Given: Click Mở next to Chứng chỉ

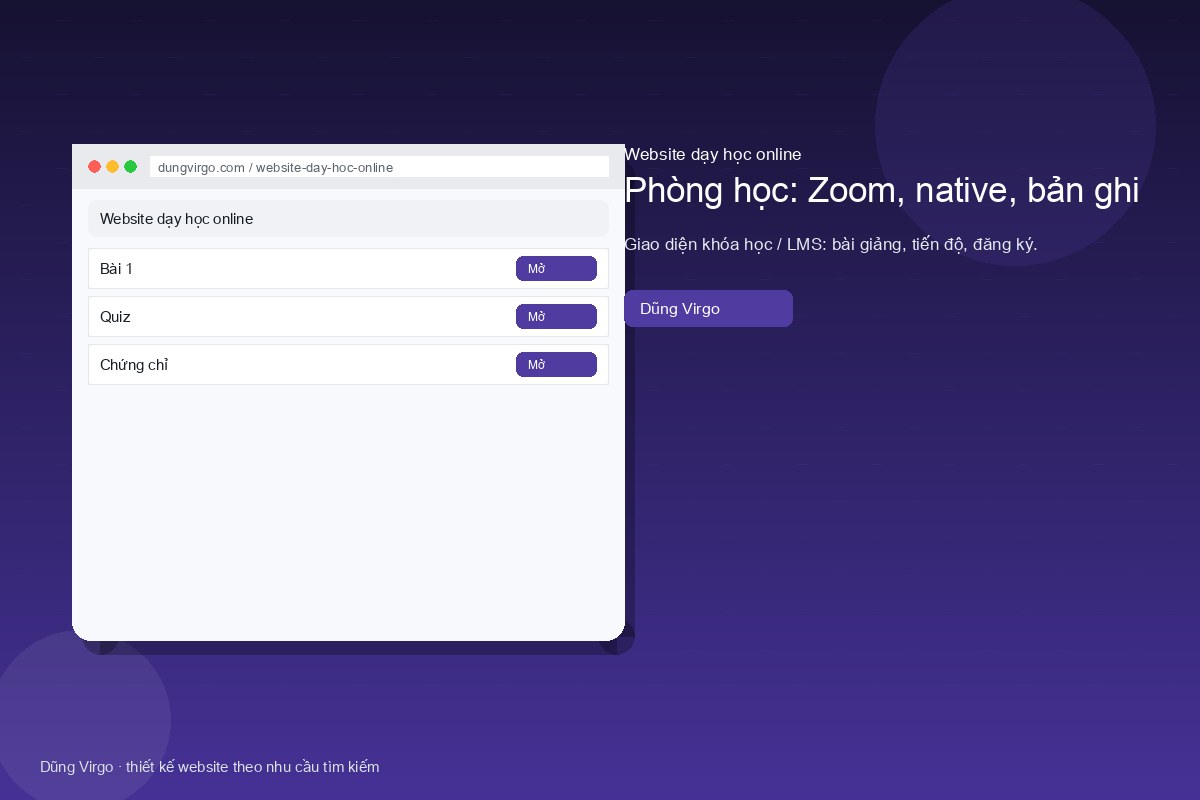Looking at the screenshot, I should [556, 365].
